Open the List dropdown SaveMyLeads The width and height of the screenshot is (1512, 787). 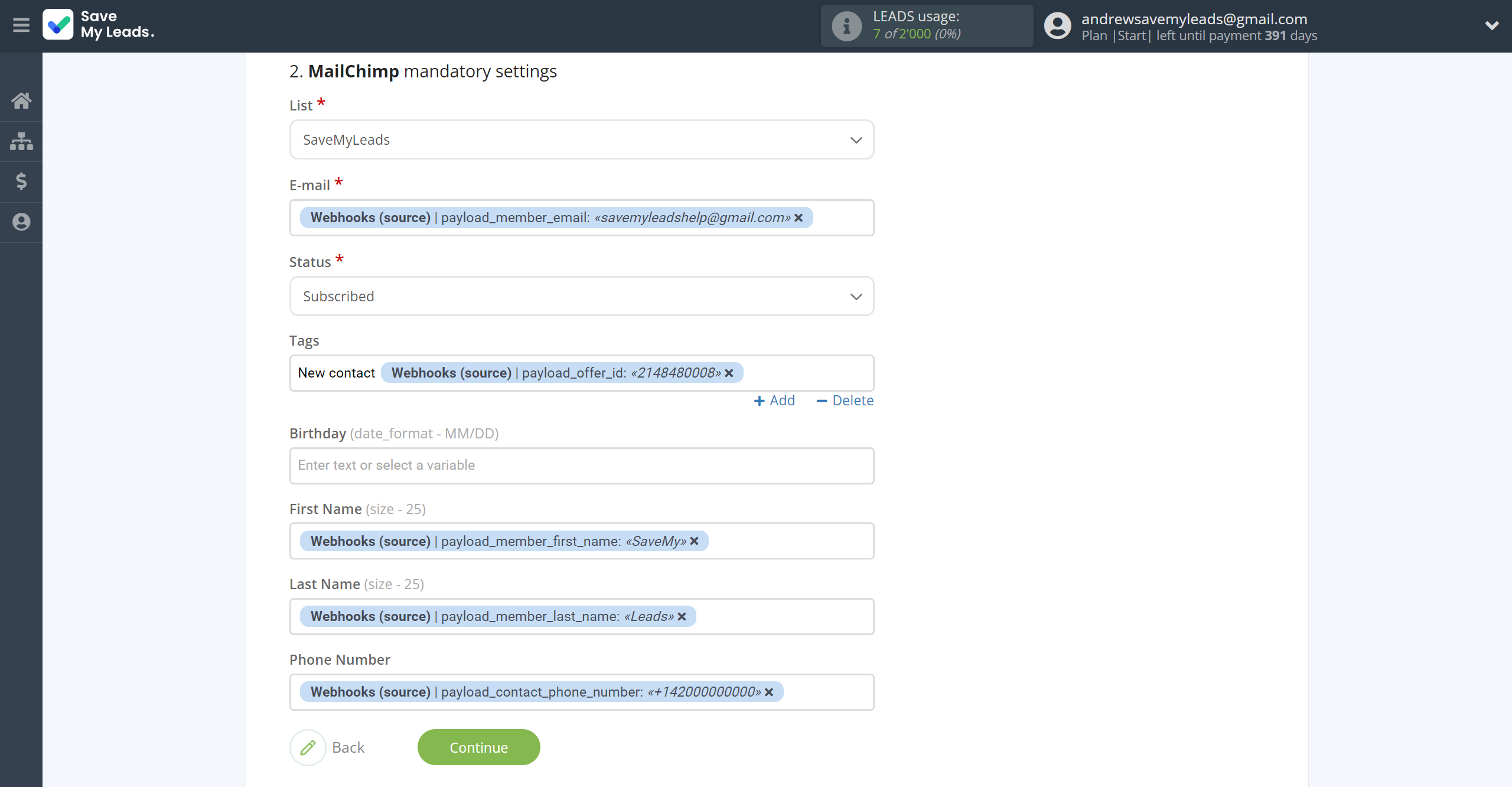click(581, 140)
